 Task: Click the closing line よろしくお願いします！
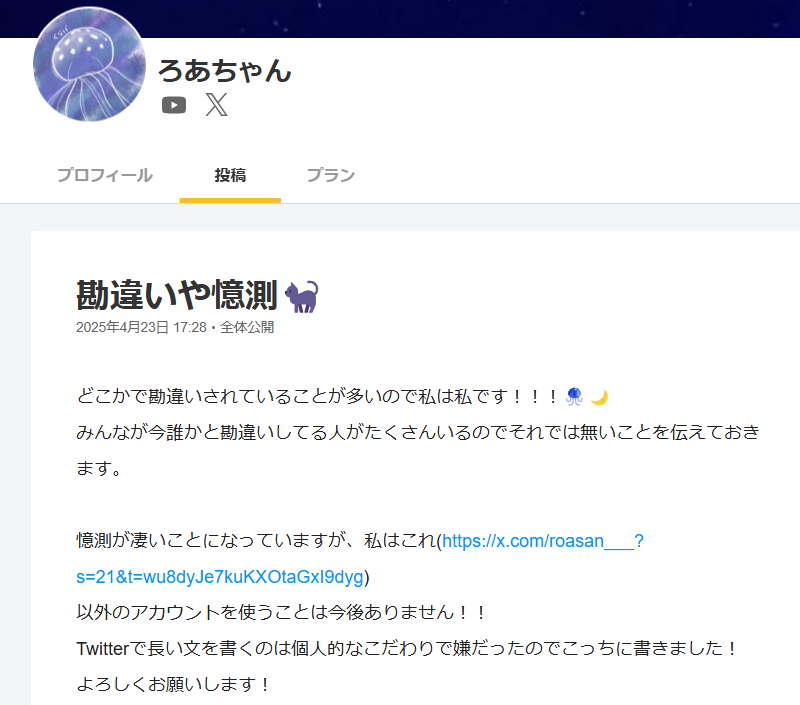click(x=174, y=684)
